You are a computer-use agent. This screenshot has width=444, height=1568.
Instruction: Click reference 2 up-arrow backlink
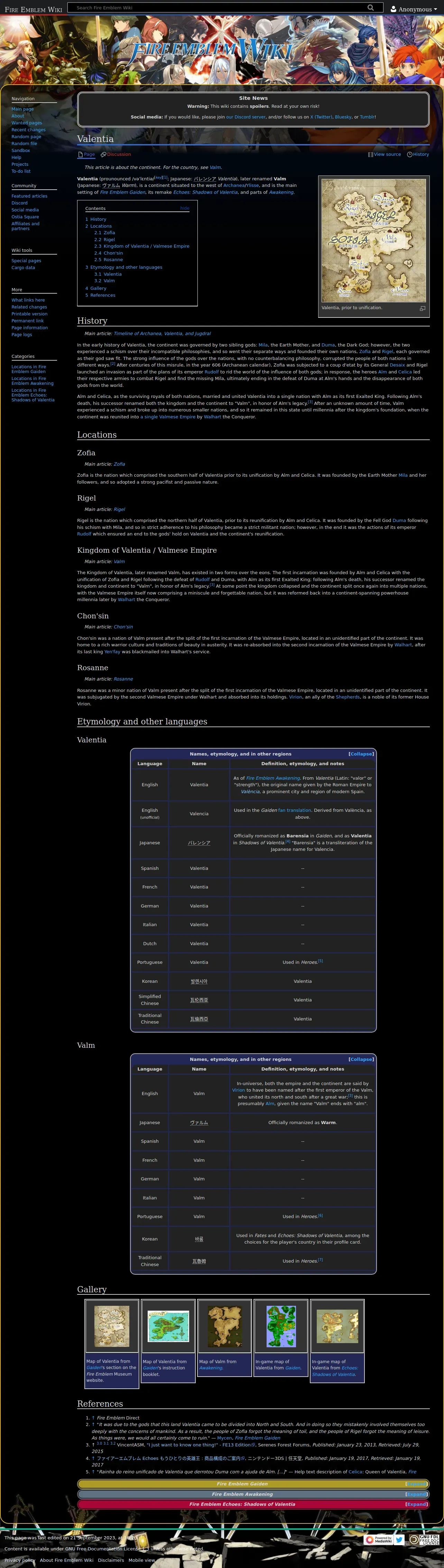(x=93, y=1424)
